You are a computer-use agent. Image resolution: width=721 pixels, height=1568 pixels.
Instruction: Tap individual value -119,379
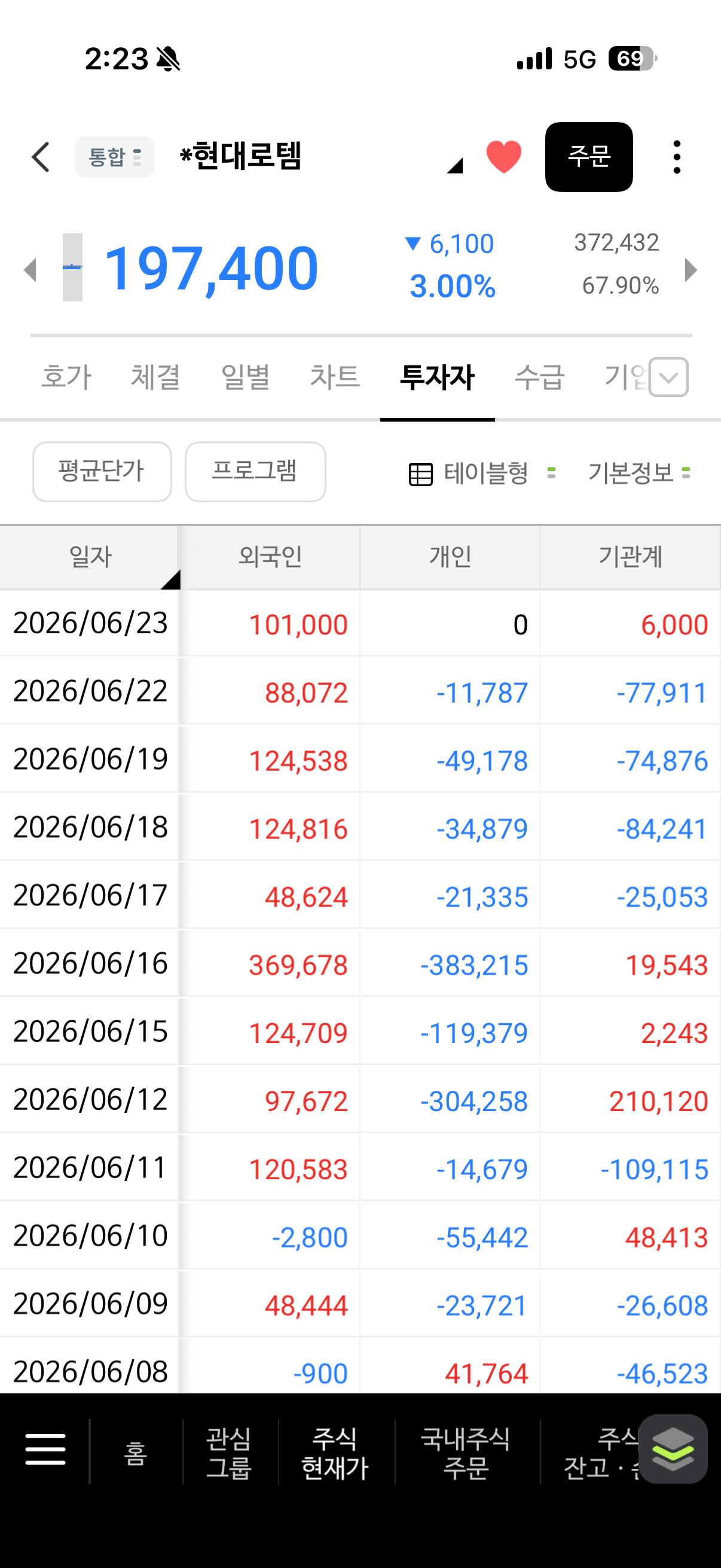pyautogui.click(x=474, y=1034)
